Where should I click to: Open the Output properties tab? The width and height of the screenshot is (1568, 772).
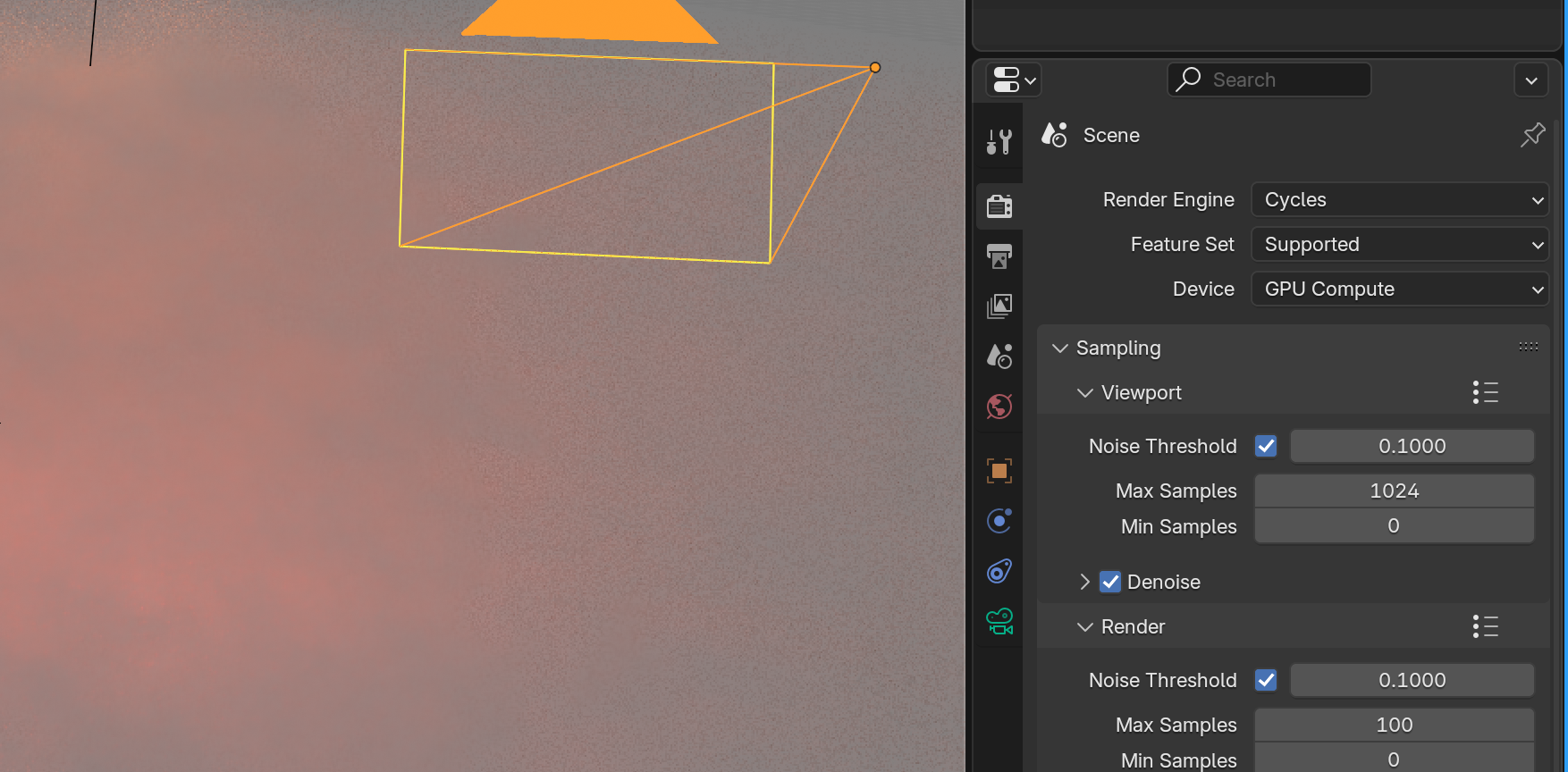click(999, 256)
